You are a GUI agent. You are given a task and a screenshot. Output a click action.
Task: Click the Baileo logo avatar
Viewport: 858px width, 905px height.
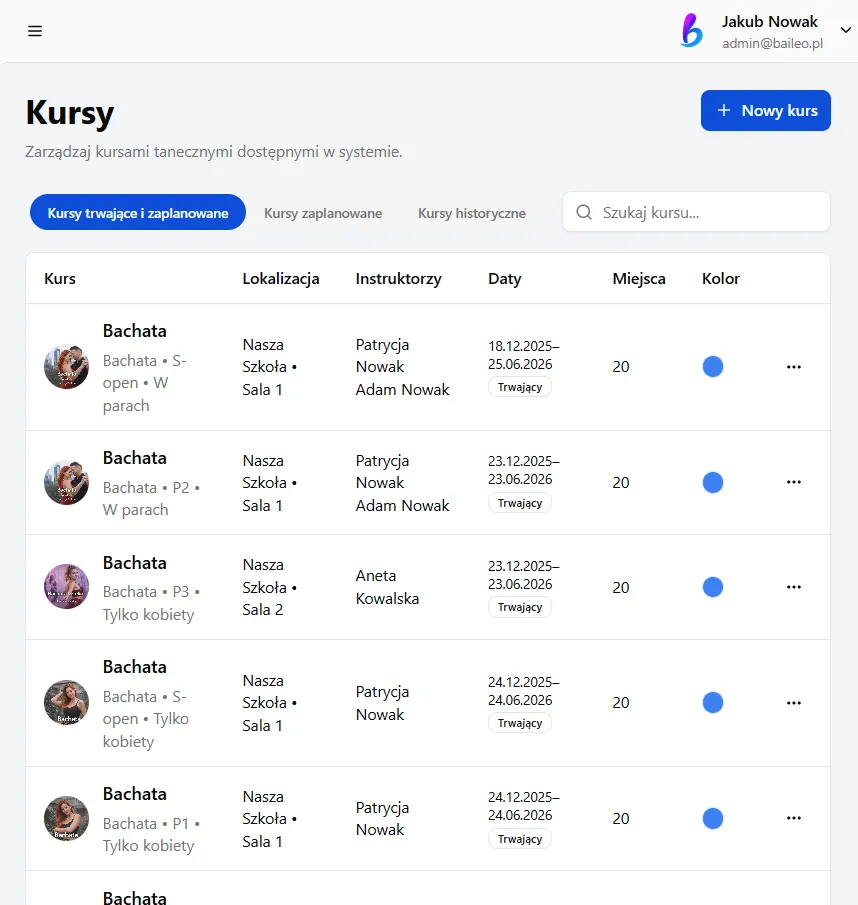(692, 31)
